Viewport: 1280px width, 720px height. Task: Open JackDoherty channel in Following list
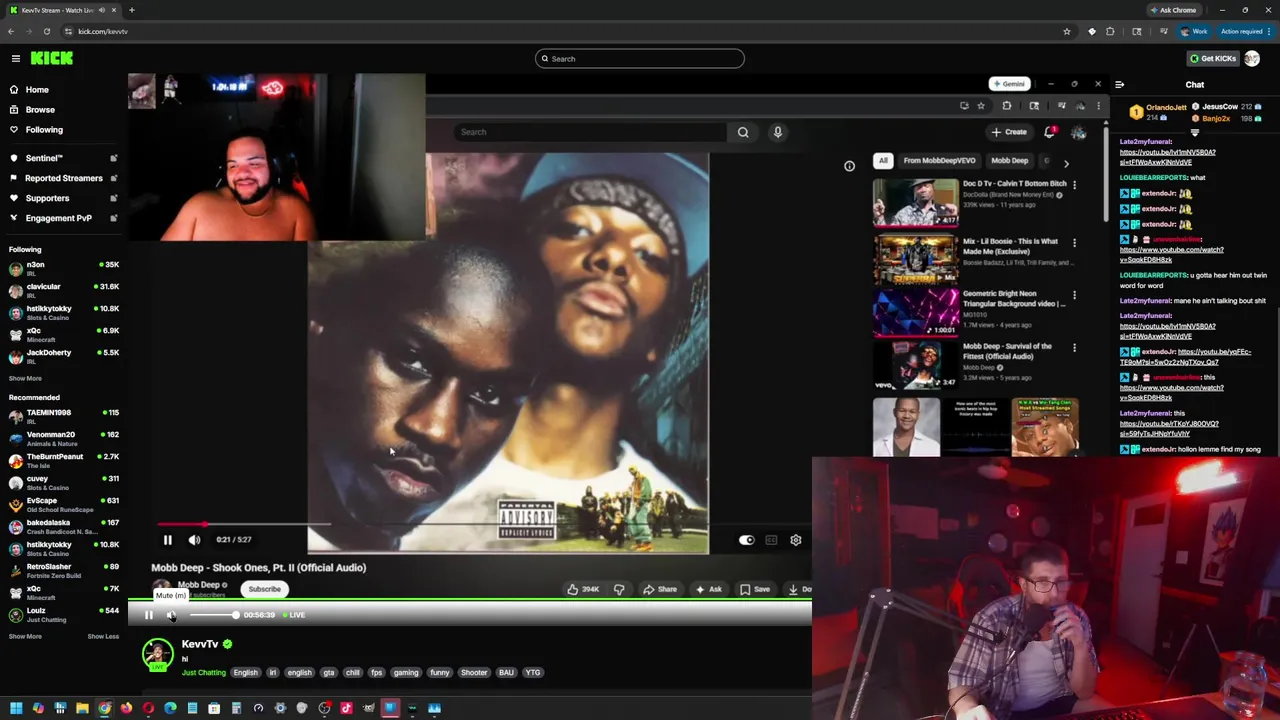point(62,357)
